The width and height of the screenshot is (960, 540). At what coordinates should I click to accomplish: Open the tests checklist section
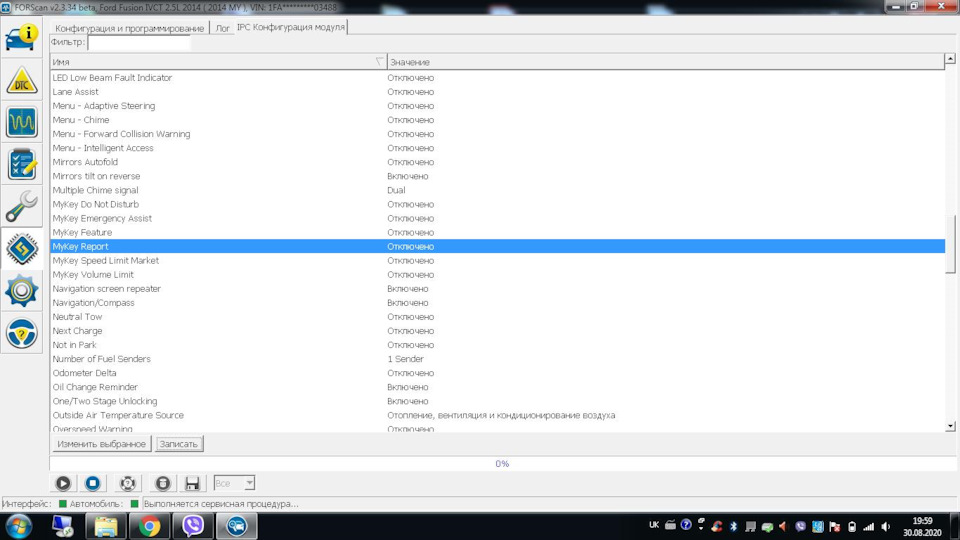point(21,164)
